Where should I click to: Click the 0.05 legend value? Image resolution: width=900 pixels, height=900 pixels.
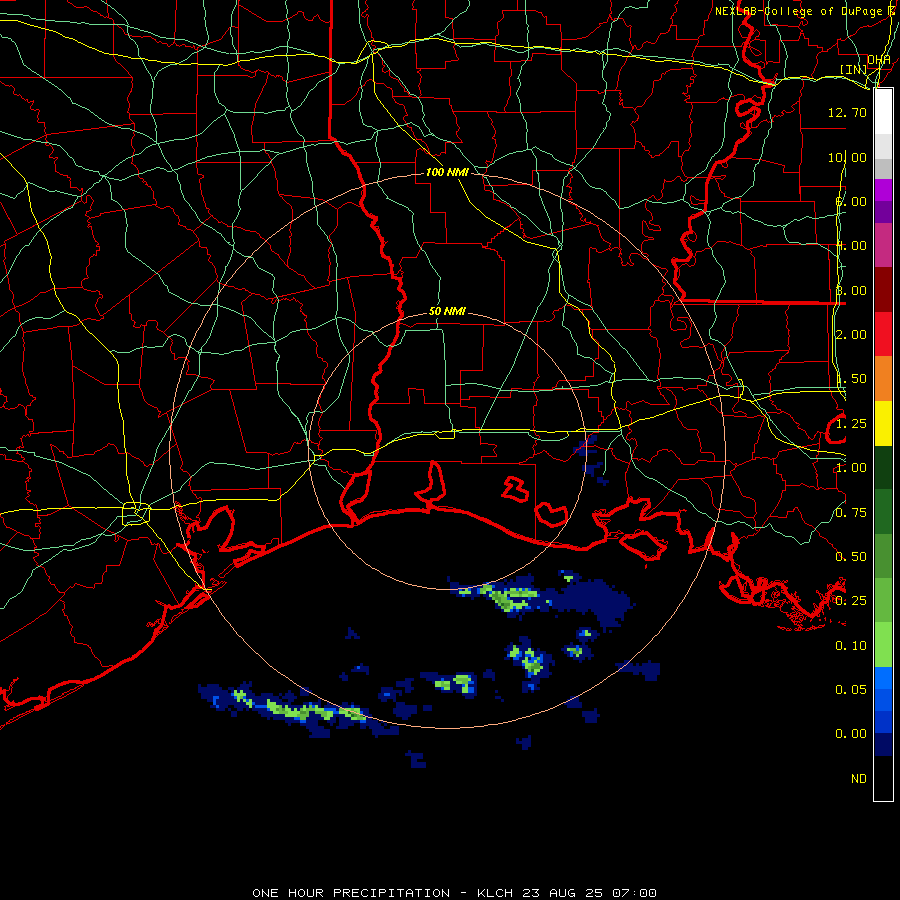point(851,690)
